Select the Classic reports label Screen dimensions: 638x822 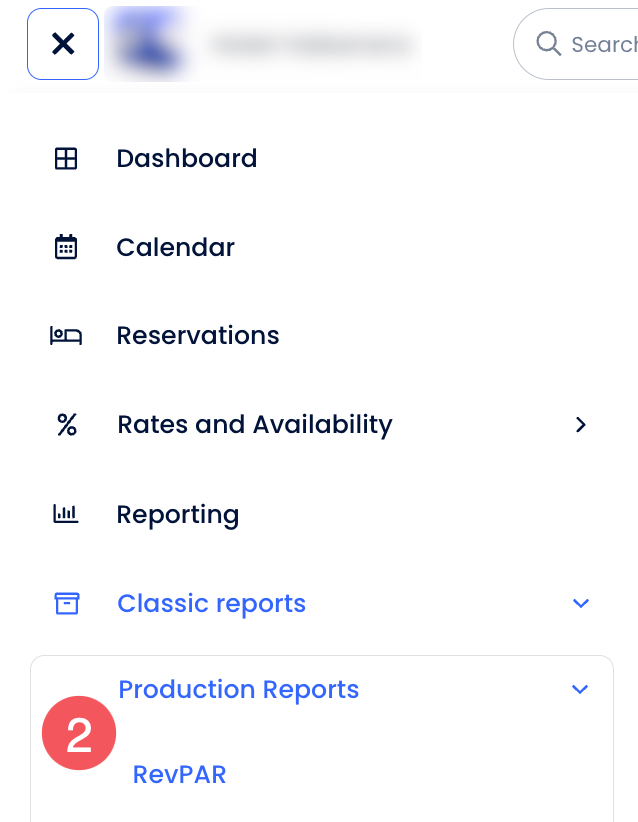click(x=211, y=603)
